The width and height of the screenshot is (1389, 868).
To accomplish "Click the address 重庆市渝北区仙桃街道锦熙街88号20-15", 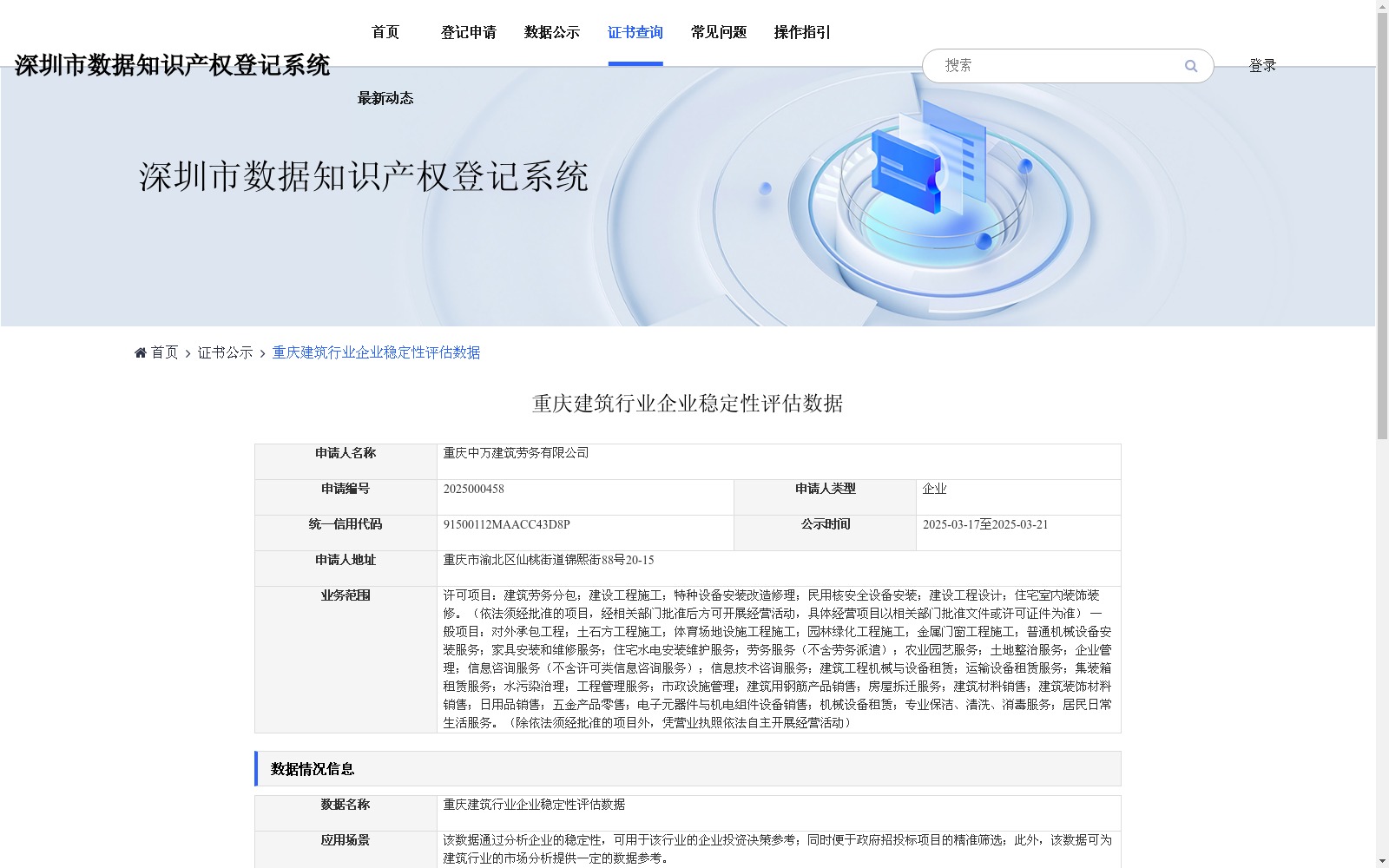I will [x=549, y=560].
